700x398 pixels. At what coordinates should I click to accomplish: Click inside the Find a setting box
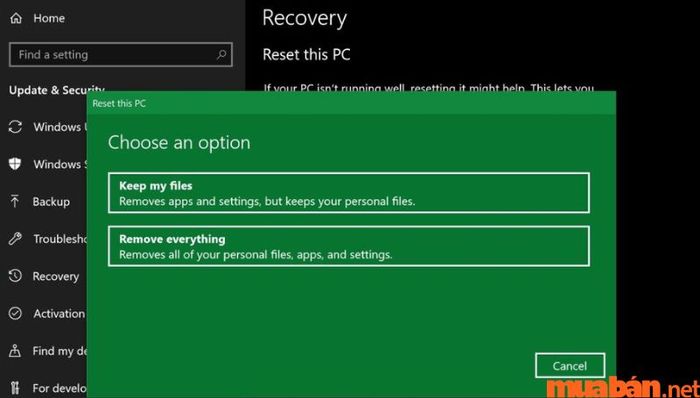121,55
